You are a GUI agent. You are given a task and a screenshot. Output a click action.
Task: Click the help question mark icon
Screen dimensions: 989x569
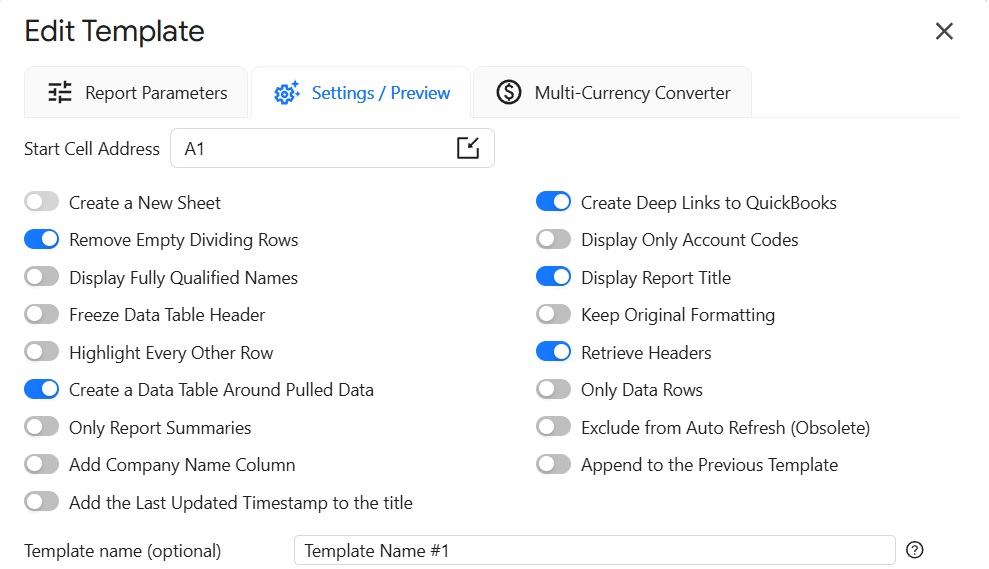pos(914,550)
